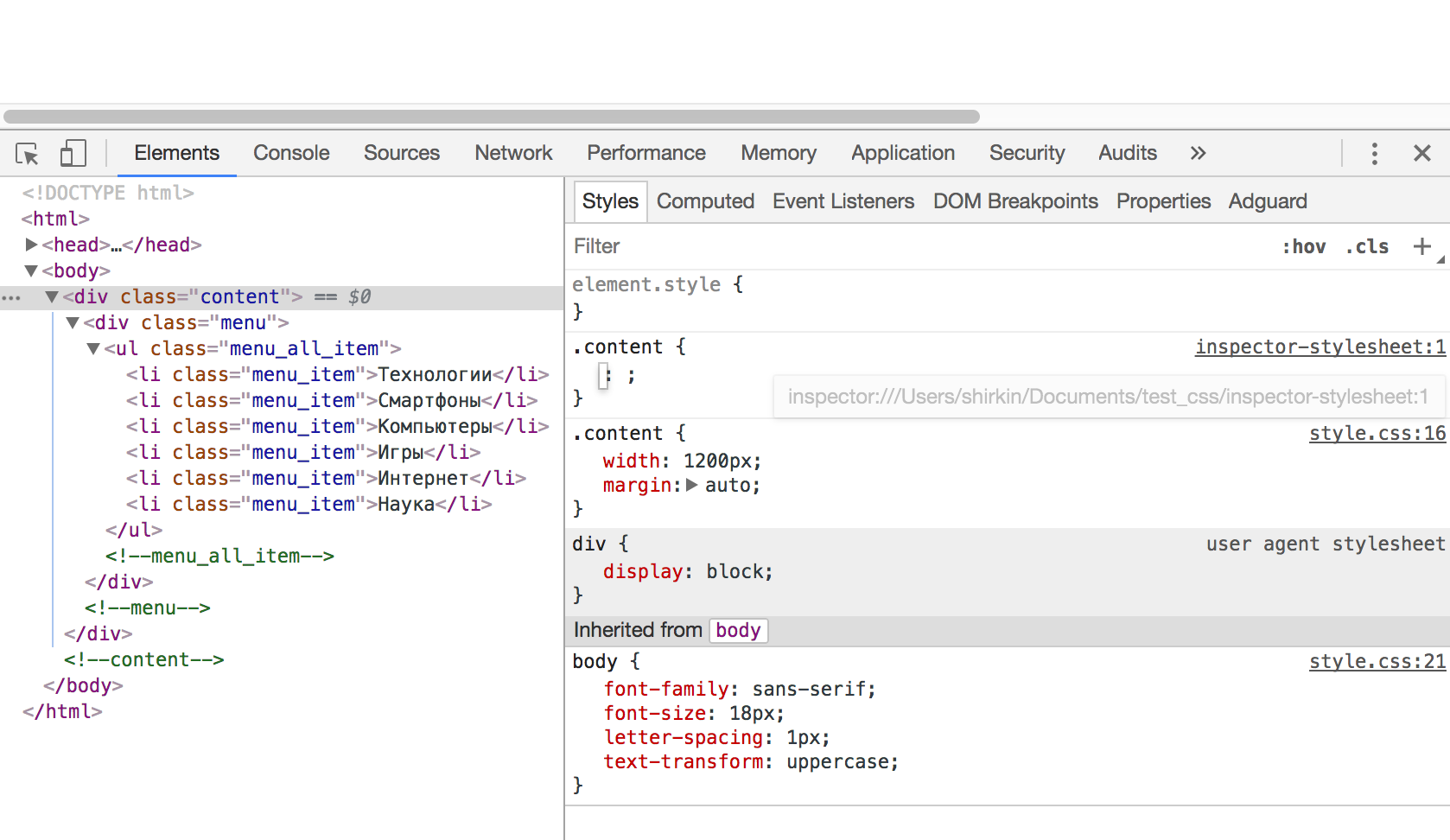Click the display block value
The image size is (1450, 840).
[x=734, y=571]
